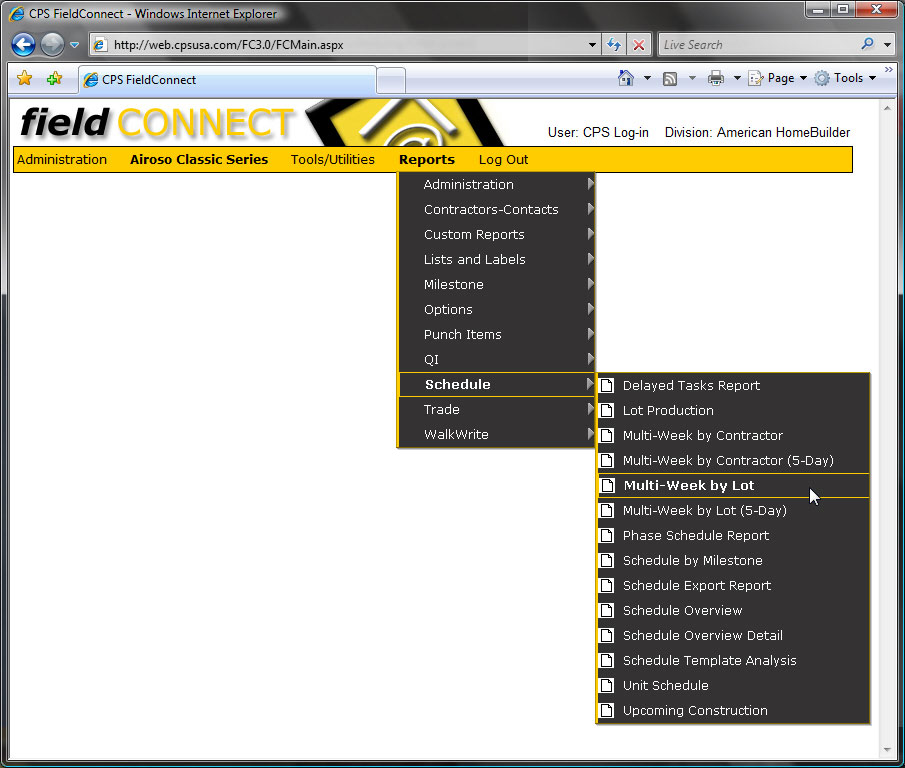
Task: Open Schedule by Milestone report
Action: click(733, 560)
